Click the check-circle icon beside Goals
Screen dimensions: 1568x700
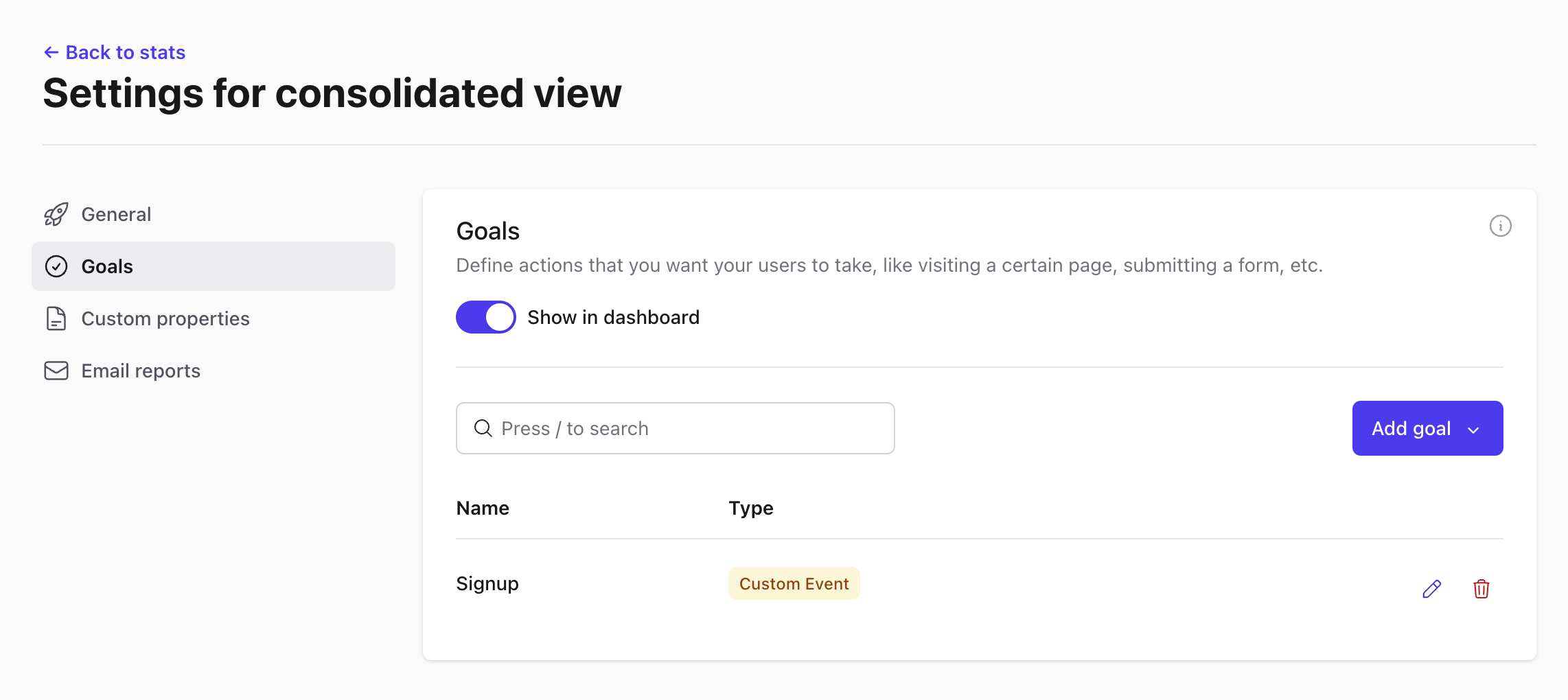pyautogui.click(x=56, y=266)
